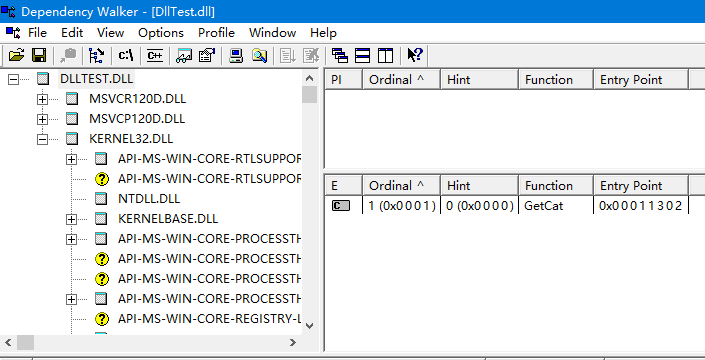Open module Properties toolbar icon

(x=206, y=56)
